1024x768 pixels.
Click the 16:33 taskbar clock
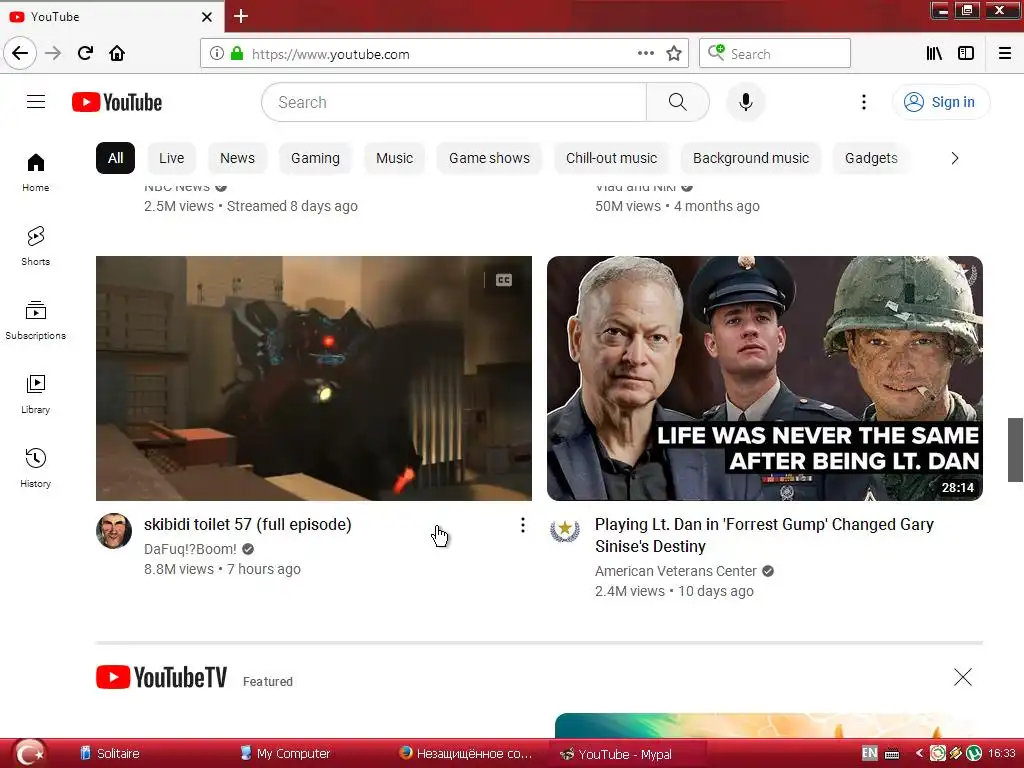1001,753
